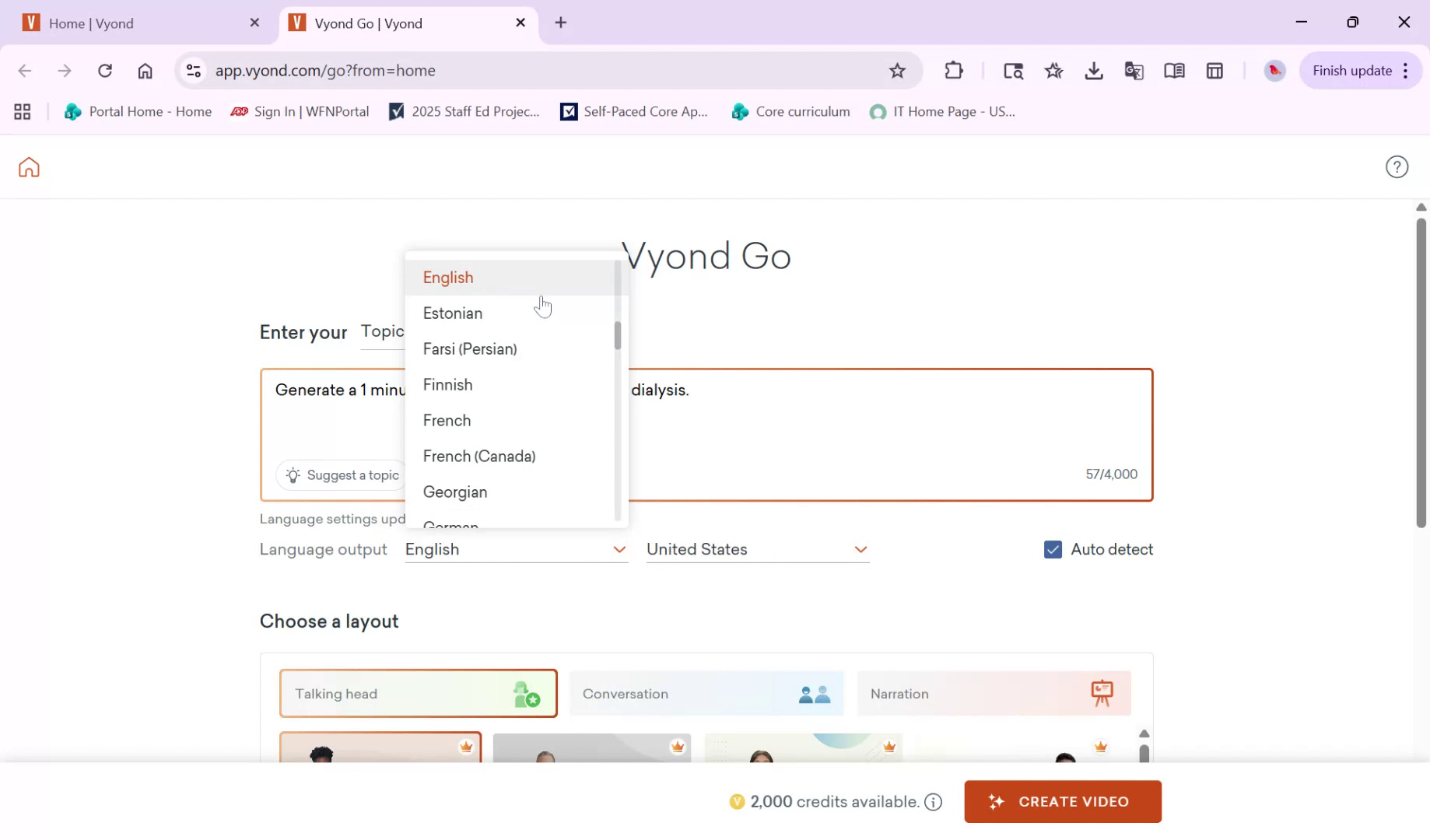Click the help question mark icon

coord(1397,166)
